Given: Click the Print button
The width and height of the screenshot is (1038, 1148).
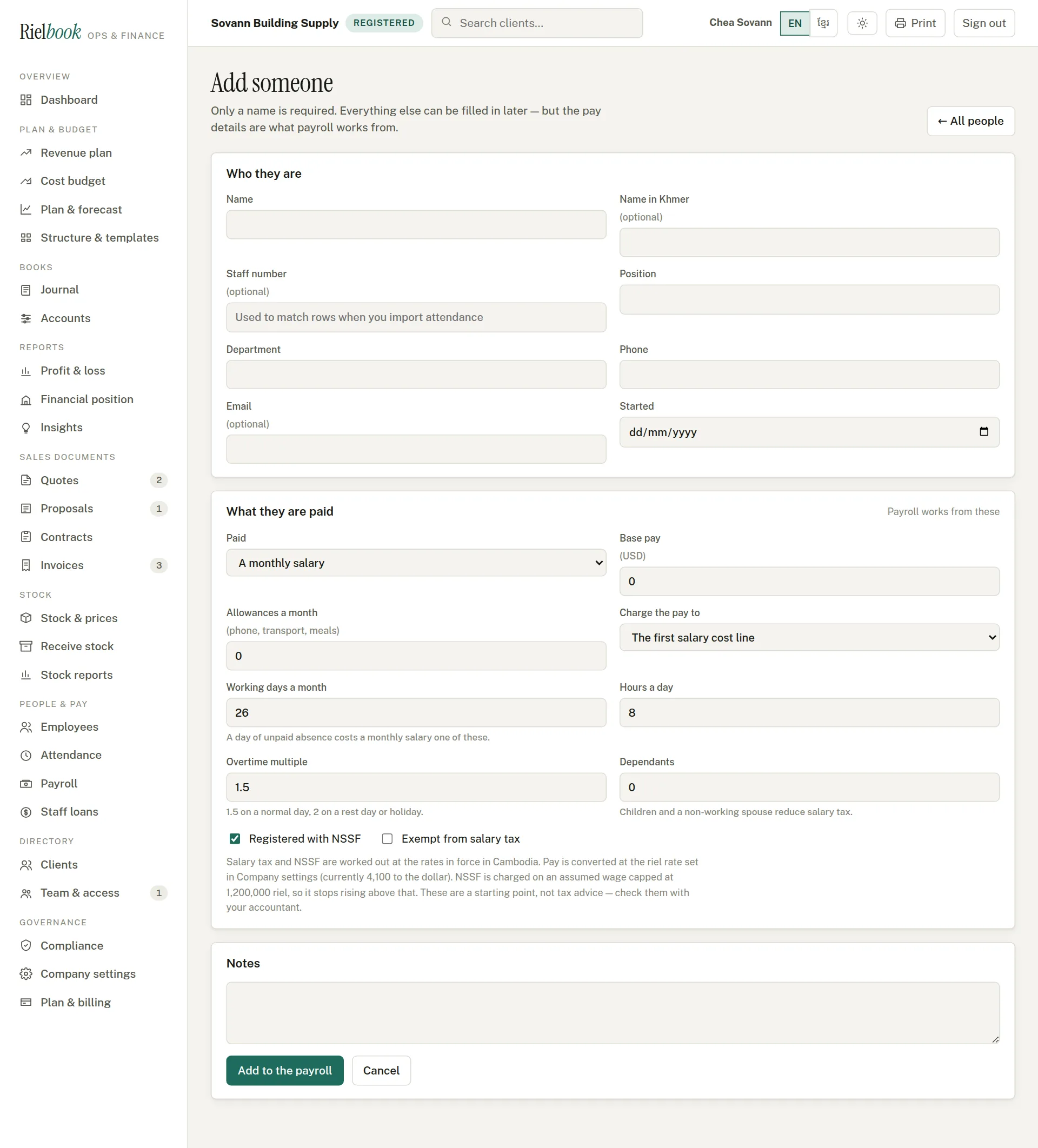Looking at the screenshot, I should click(x=915, y=23).
